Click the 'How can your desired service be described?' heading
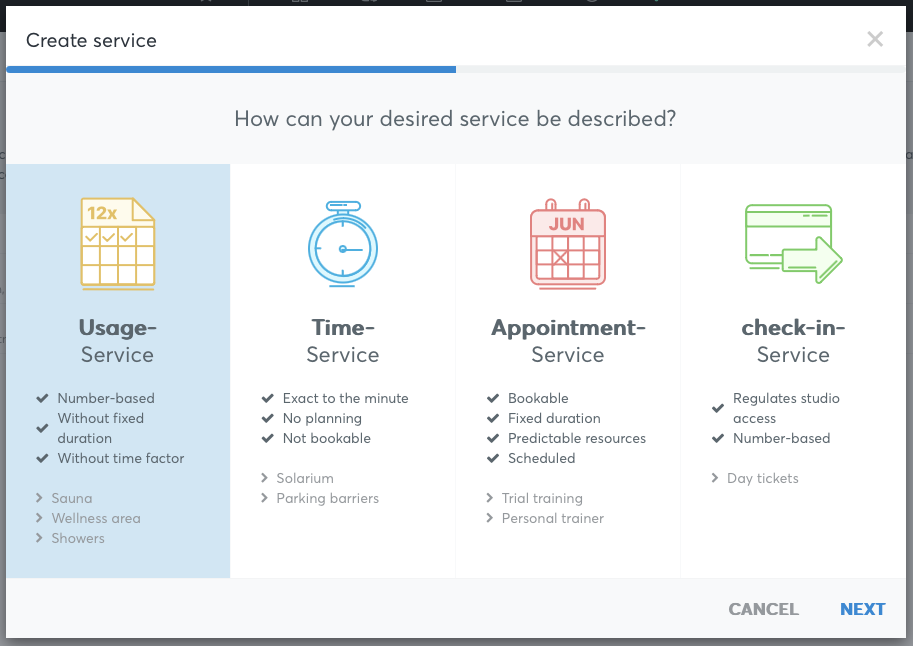 tap(455, 119)
